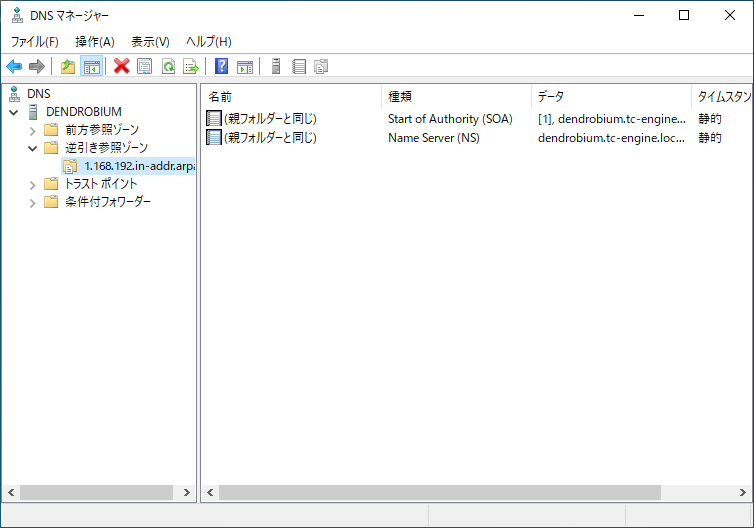The image size is (754, 528).
Task: Click the green Refresh icon
Action: point(168,66)
